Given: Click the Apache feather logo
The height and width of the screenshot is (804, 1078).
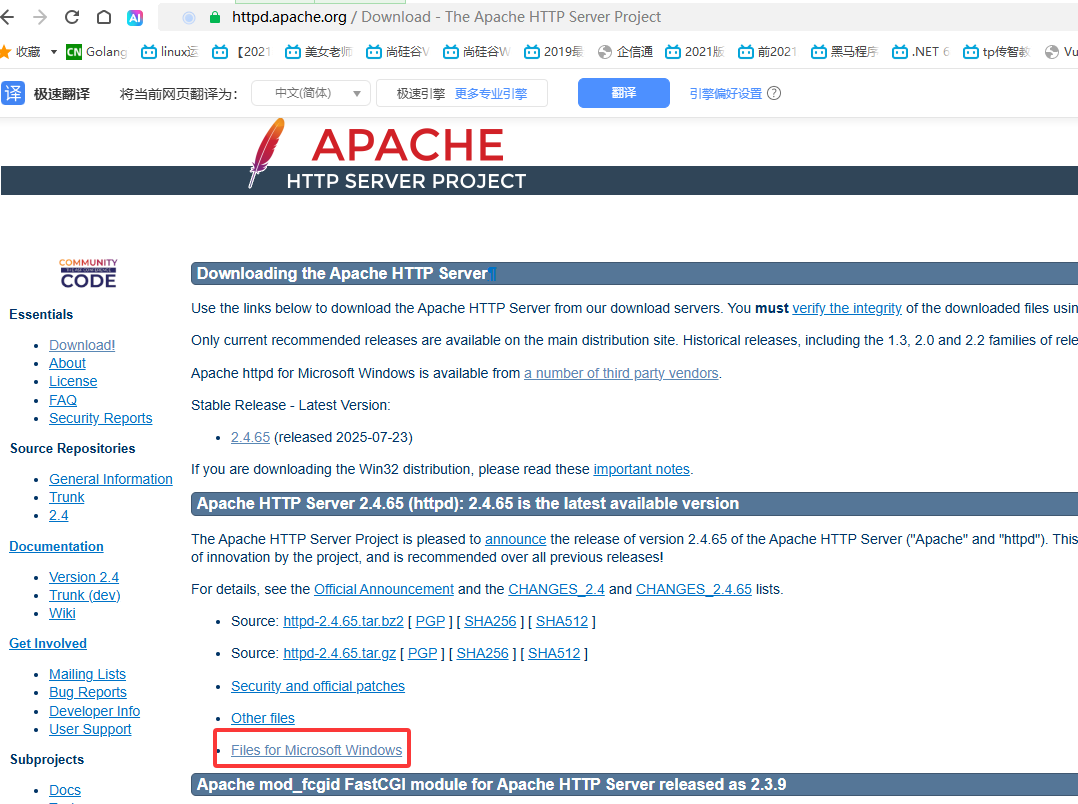Looking at the screenshot, I should [x=267, y=153].
